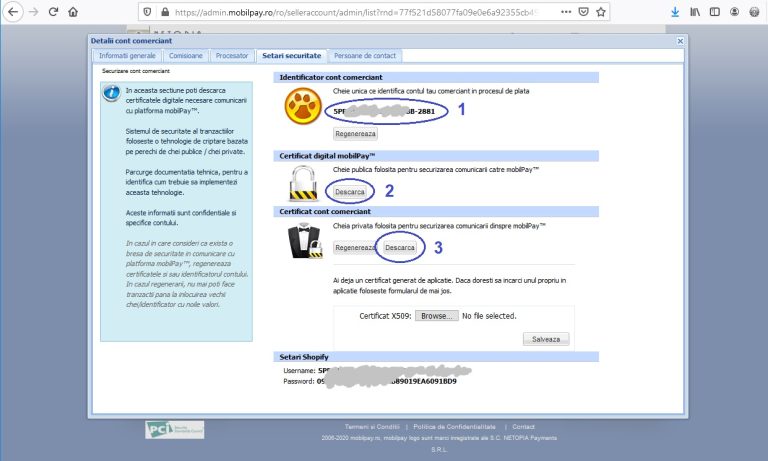Image resolution: width=768 pixels, height=461 pixels.
Task: Click the merchant identifier key text
Action: pos(384,112)
